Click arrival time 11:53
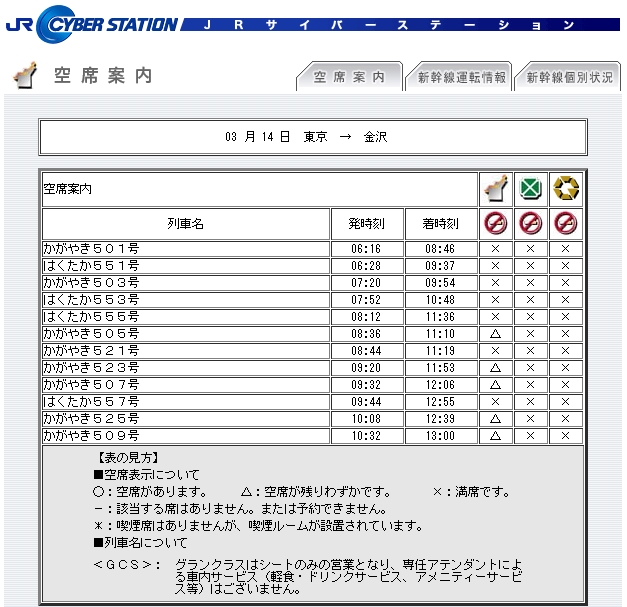The height and width of the screenshot is (607, 627). 440,367
